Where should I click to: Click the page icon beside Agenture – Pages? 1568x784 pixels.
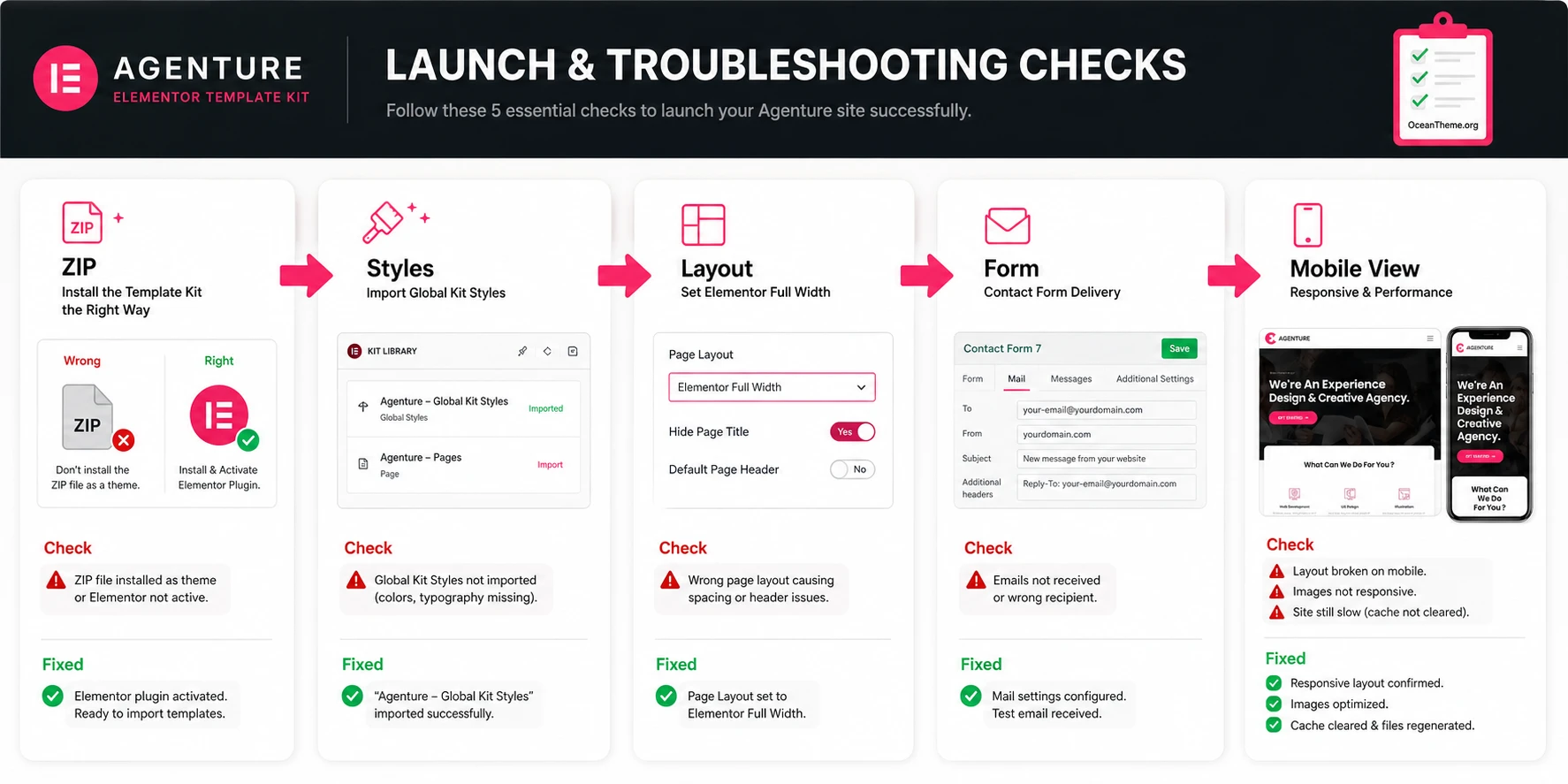(362, 464)
